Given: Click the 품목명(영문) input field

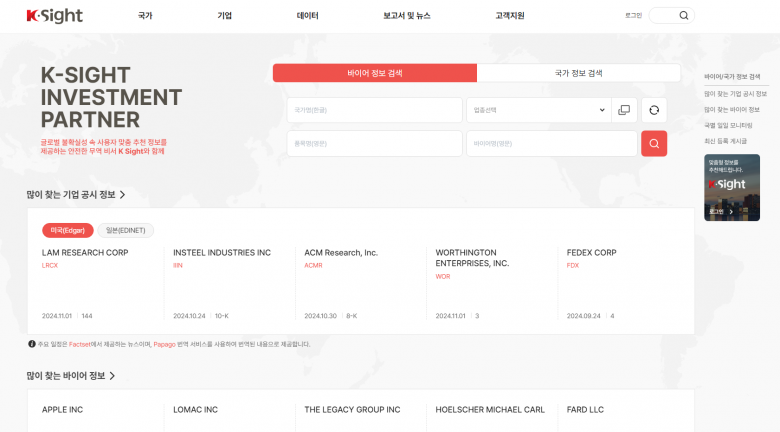Looking at the screenshot, I should 375,143.
